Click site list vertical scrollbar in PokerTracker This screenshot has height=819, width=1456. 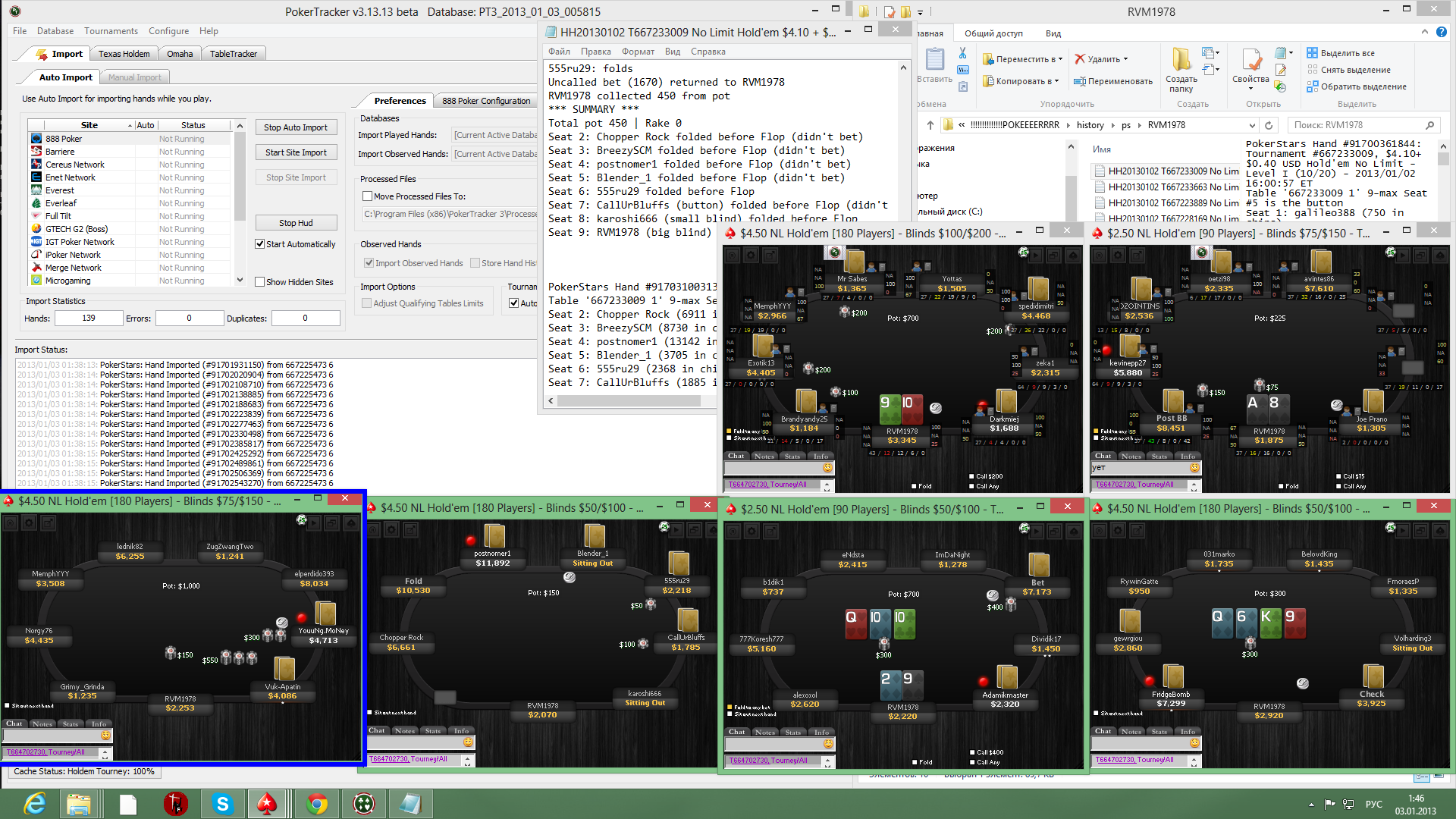pos(240,176)
